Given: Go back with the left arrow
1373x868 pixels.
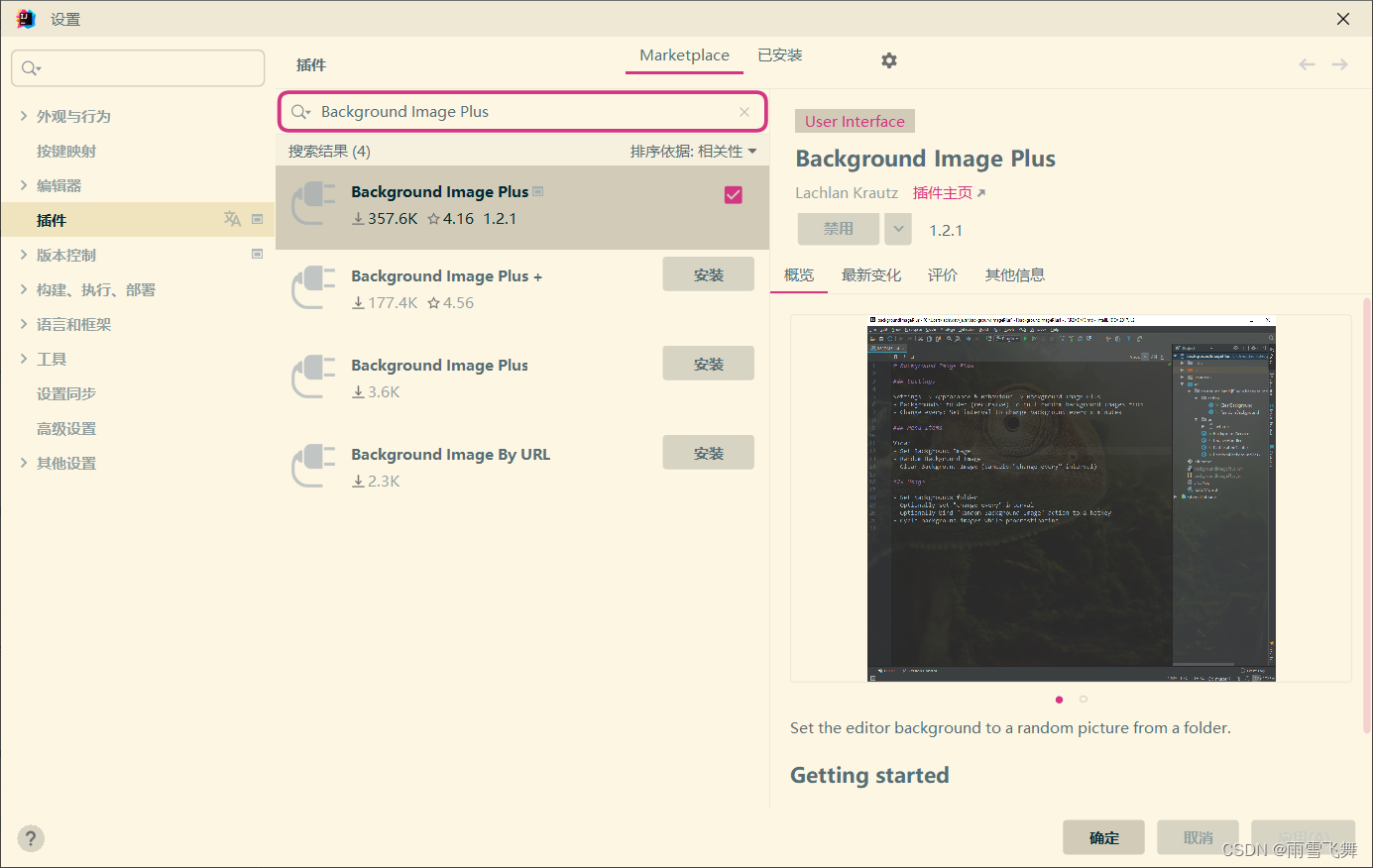Looking at the screenshot, I should (1307, 64).
